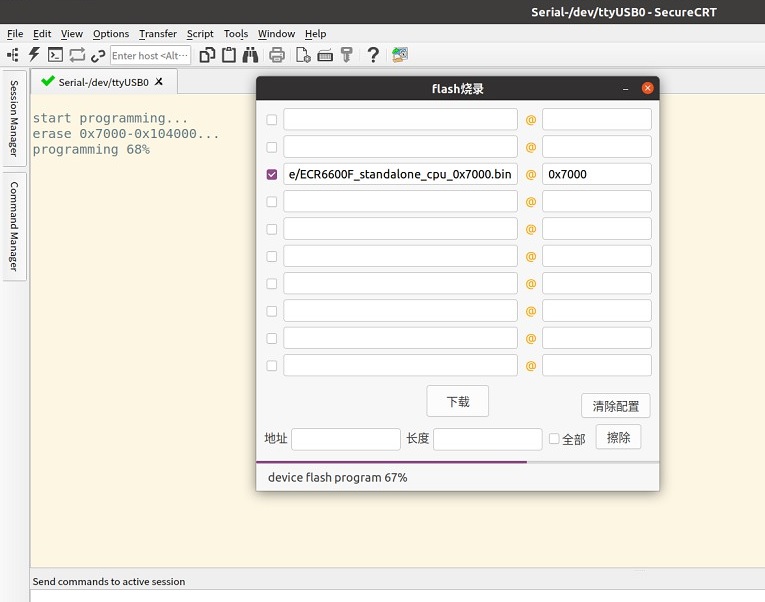Click the flash program progress bar

coord(457,462)
